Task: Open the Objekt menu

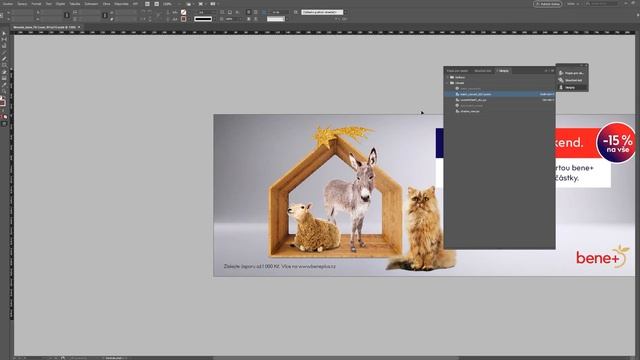Action: coord(60,4)
